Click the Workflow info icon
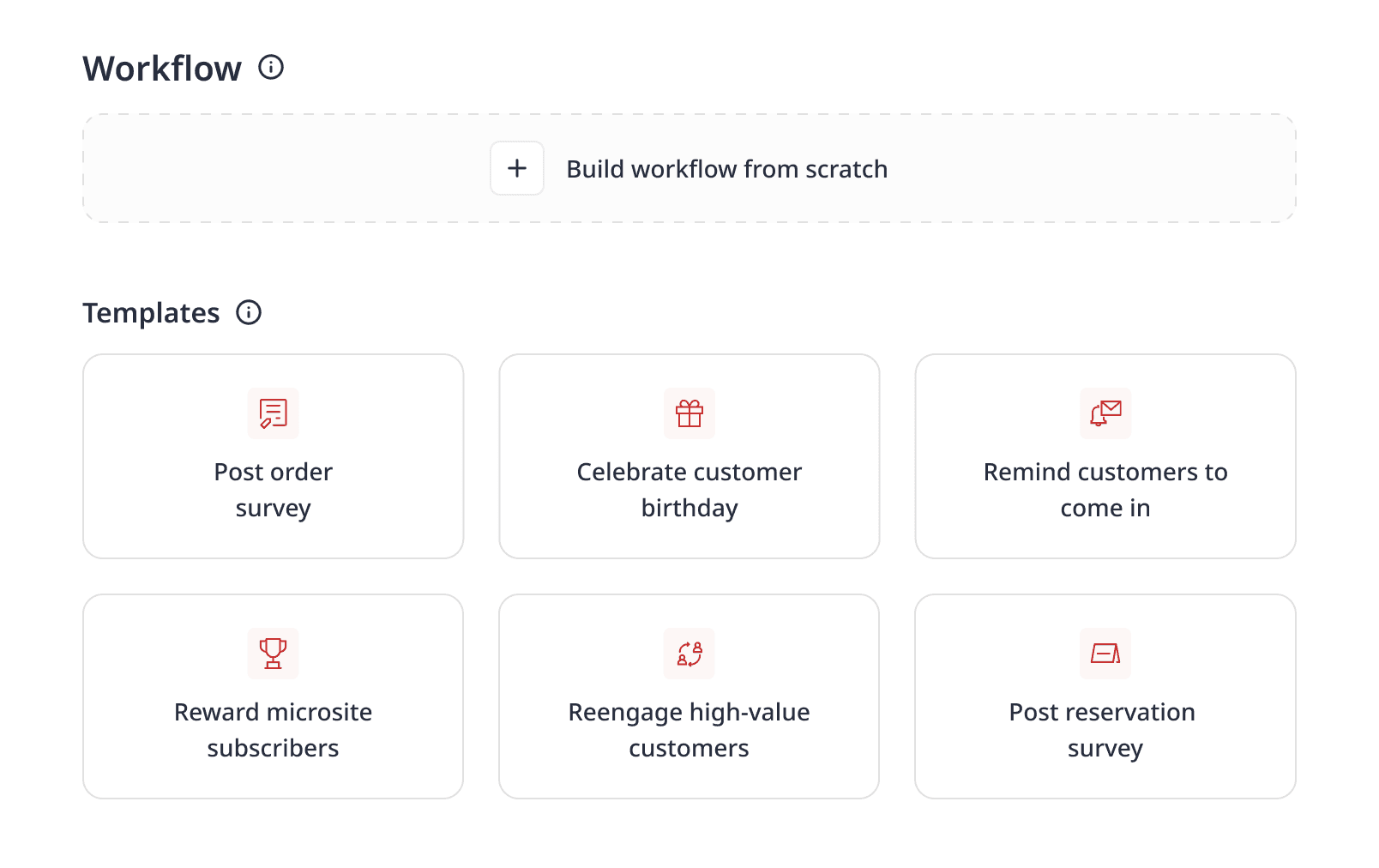Screen dimensions: 1379x868 271,67
